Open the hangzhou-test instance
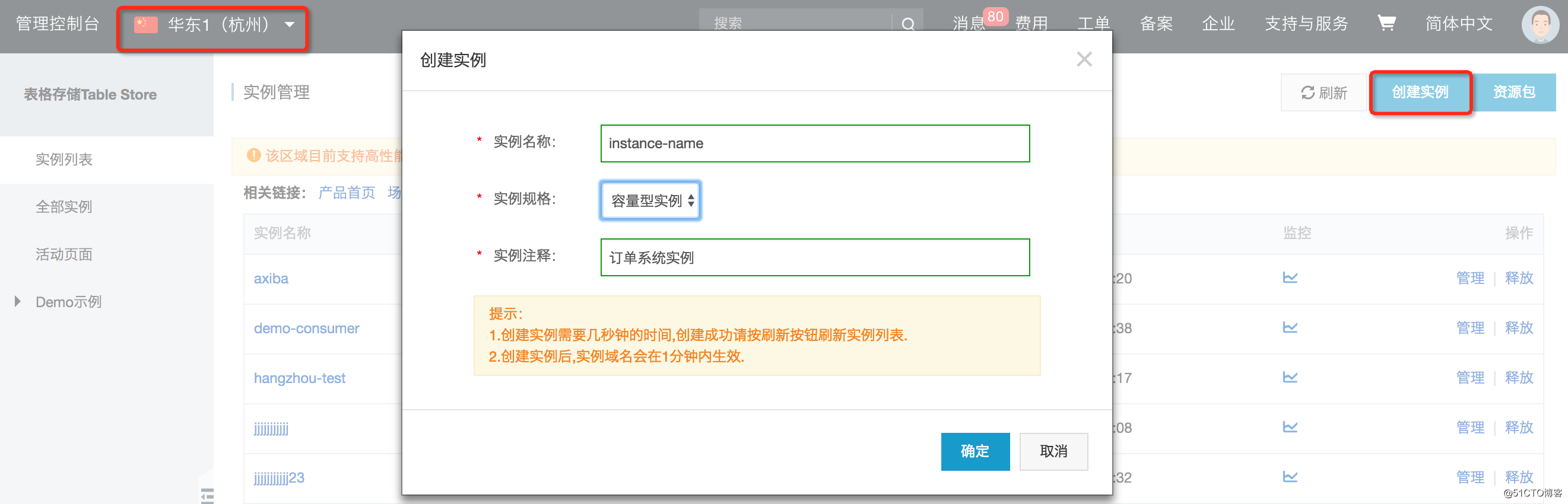 [300, 378]
